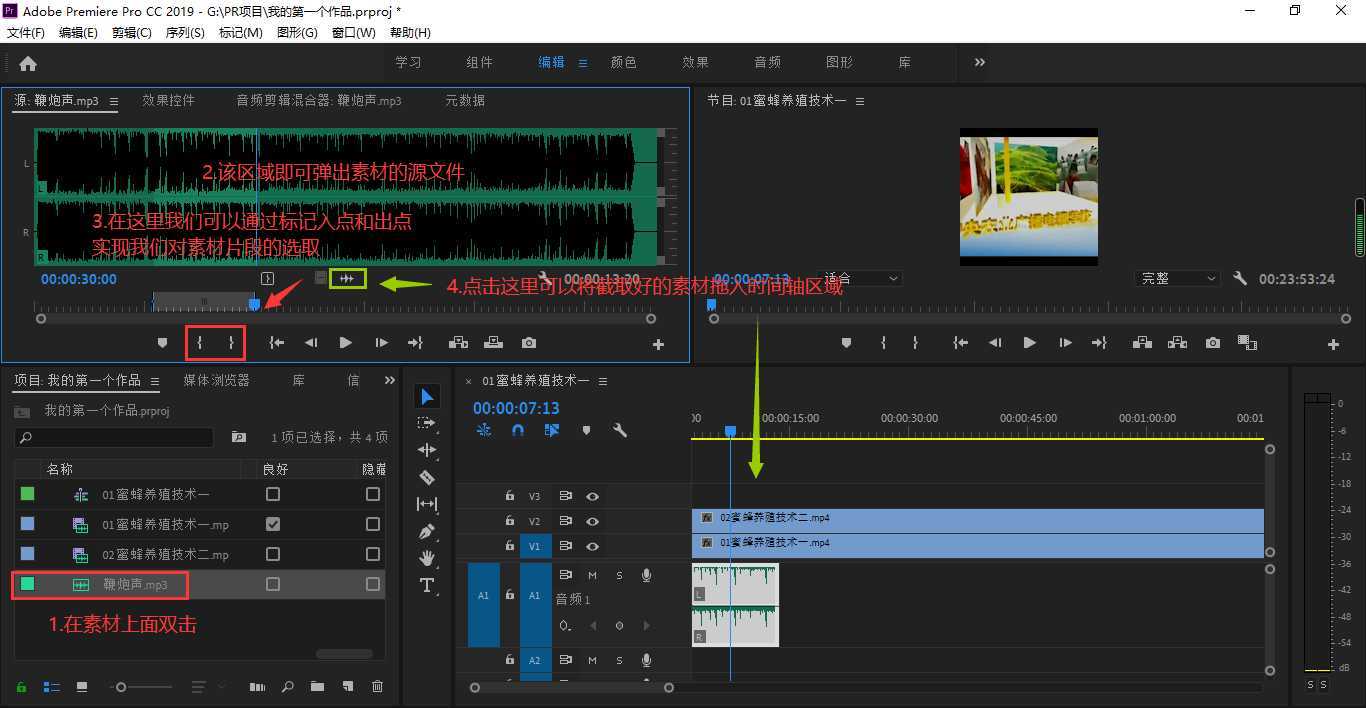Image resolution: width=1366 pixels, height=708 pixels.
Task: Uncheck 良好 box for 01蜜蜂养殖技术一.mp
Action: point(273,524)
